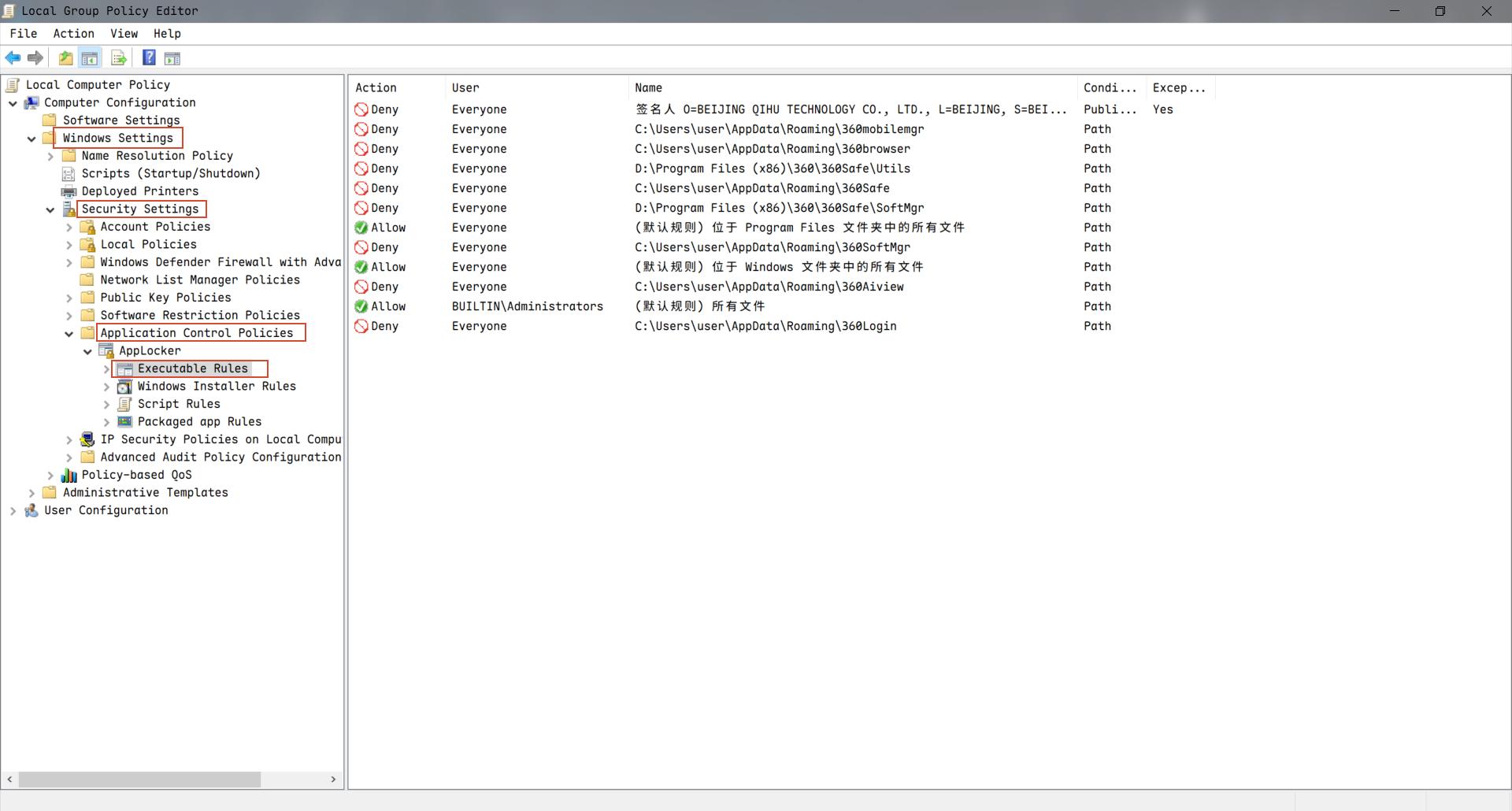Click the Up one level folder icon

[x=66, y=57]
